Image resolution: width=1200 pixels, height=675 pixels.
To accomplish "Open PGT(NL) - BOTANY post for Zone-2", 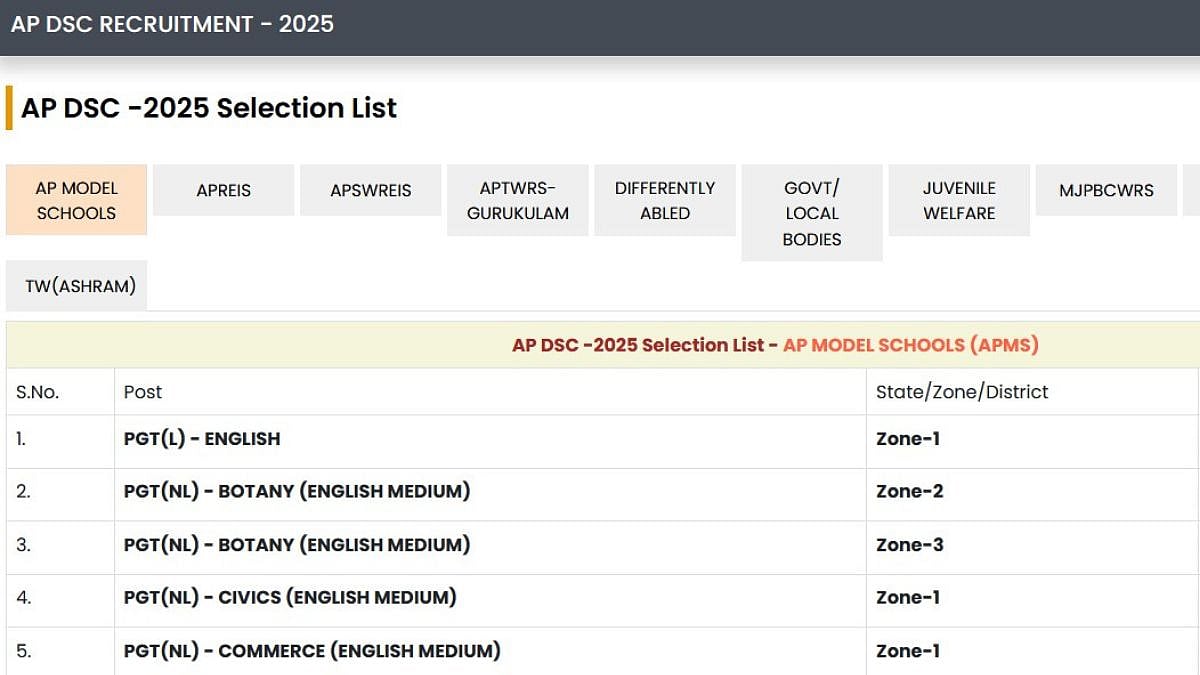I will coord(297,491).
